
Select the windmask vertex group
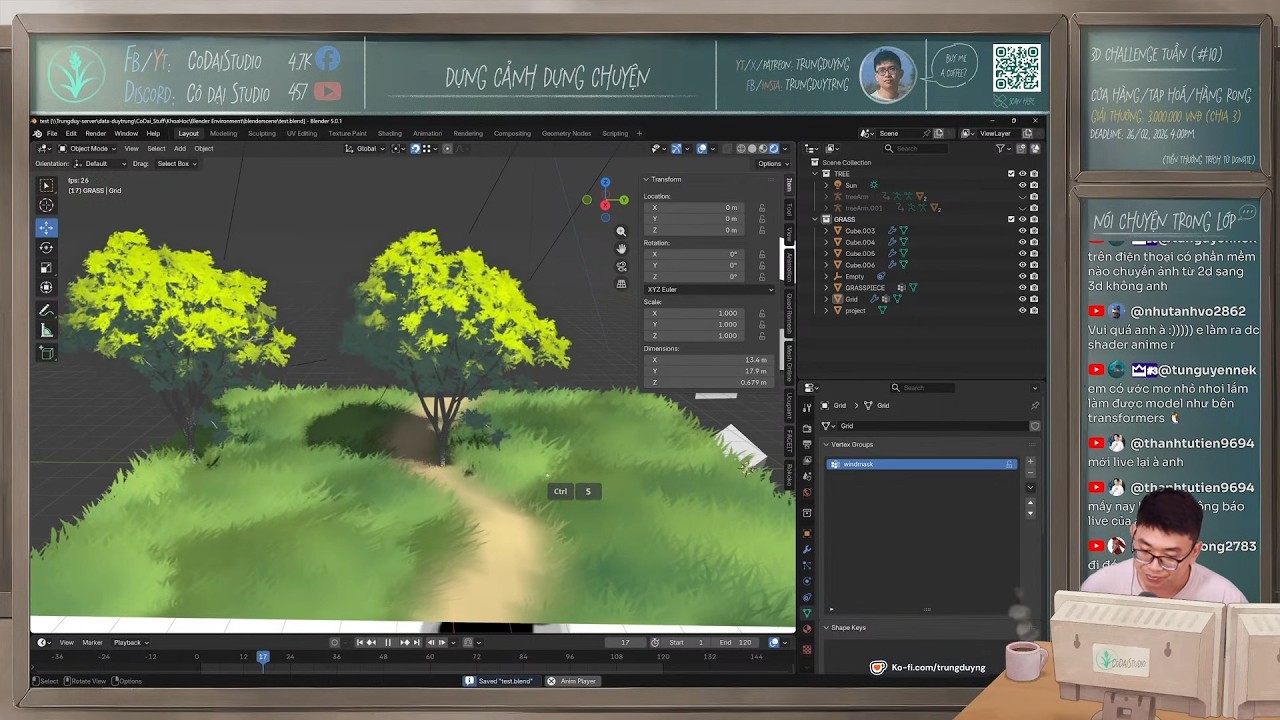pyautogui.click(x=921, y=464)
